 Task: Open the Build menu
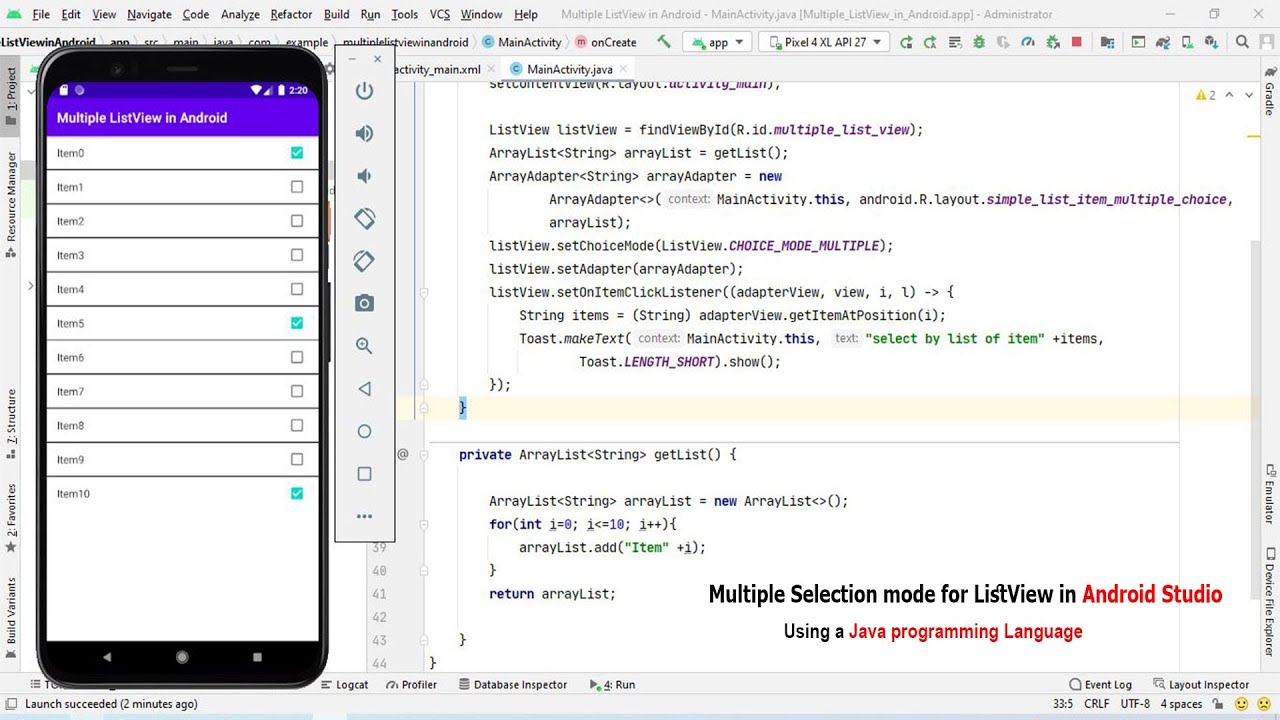coord(337,14)
